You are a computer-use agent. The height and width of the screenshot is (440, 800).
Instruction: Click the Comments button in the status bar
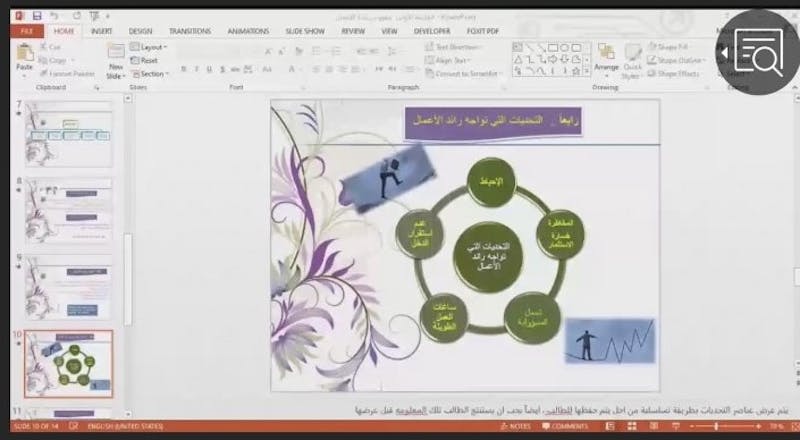(565, 426)
